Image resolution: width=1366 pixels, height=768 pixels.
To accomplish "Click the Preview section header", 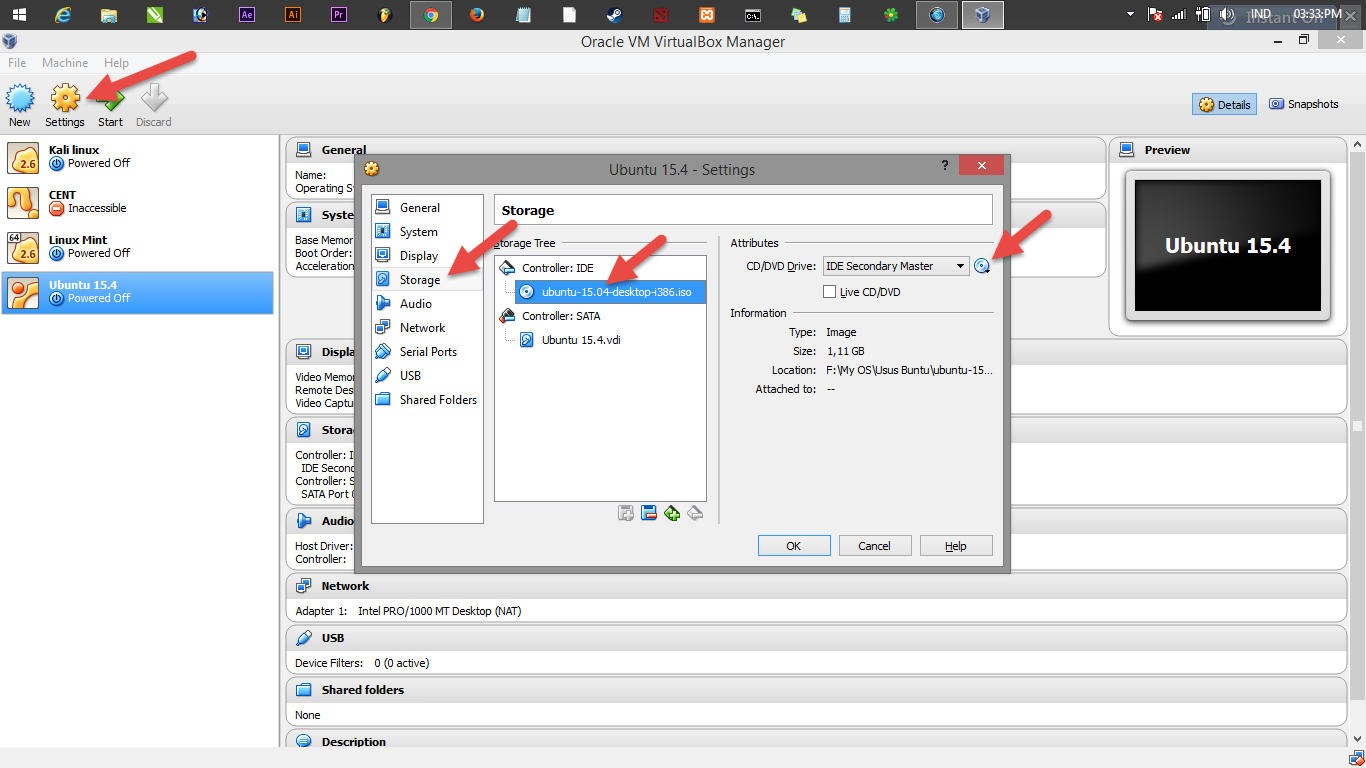I will pos(1228,150).
